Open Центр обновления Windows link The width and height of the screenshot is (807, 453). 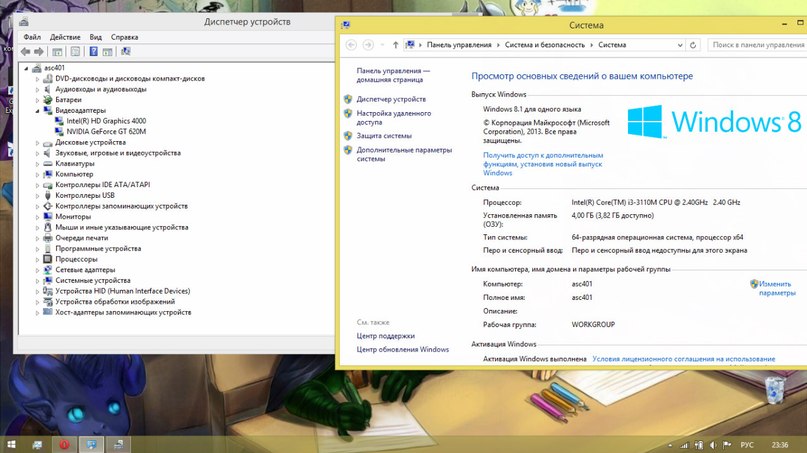(402, 349)
